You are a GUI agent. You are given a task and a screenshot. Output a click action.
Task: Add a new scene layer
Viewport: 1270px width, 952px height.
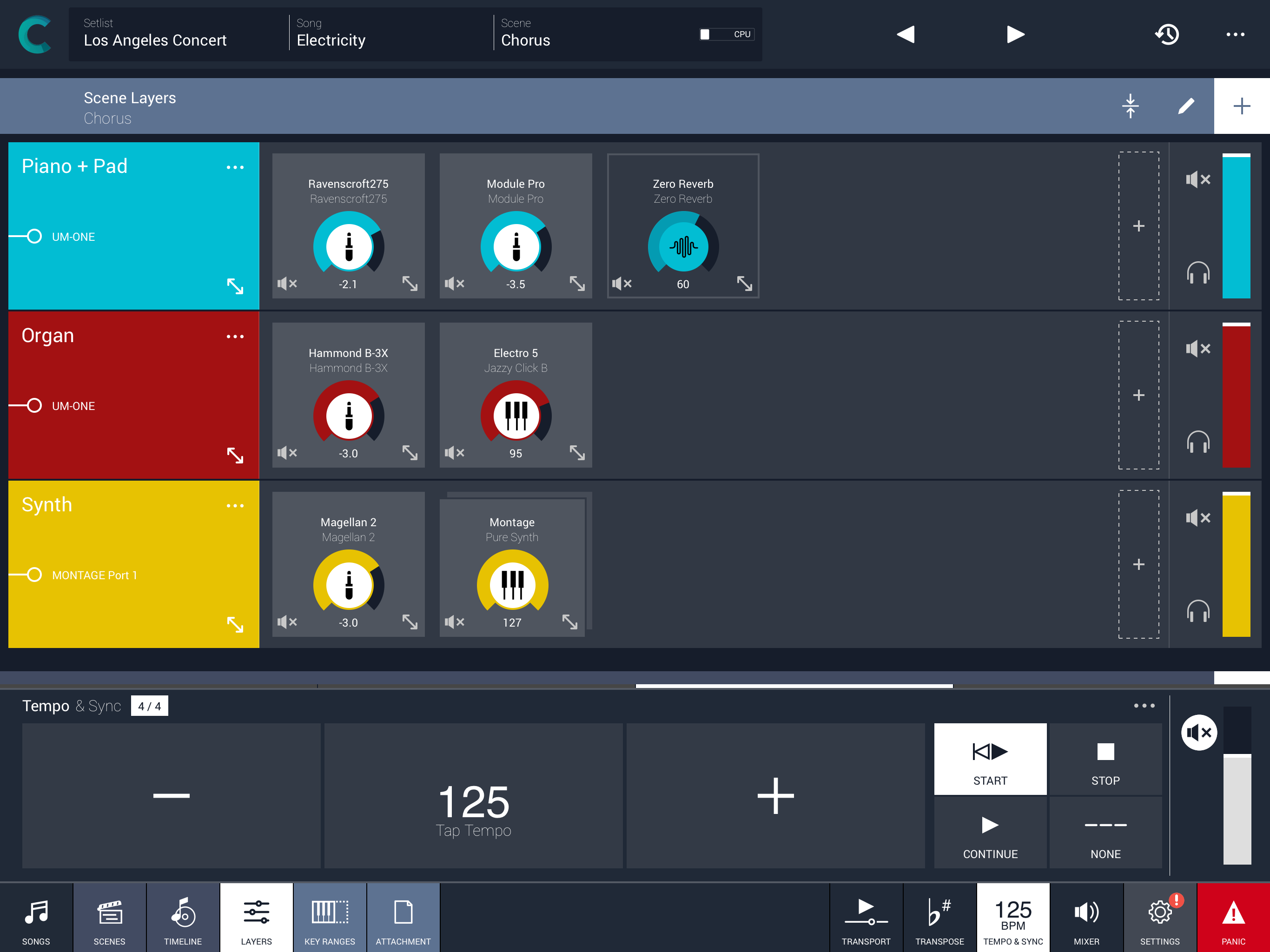[x=1241, y=106]
